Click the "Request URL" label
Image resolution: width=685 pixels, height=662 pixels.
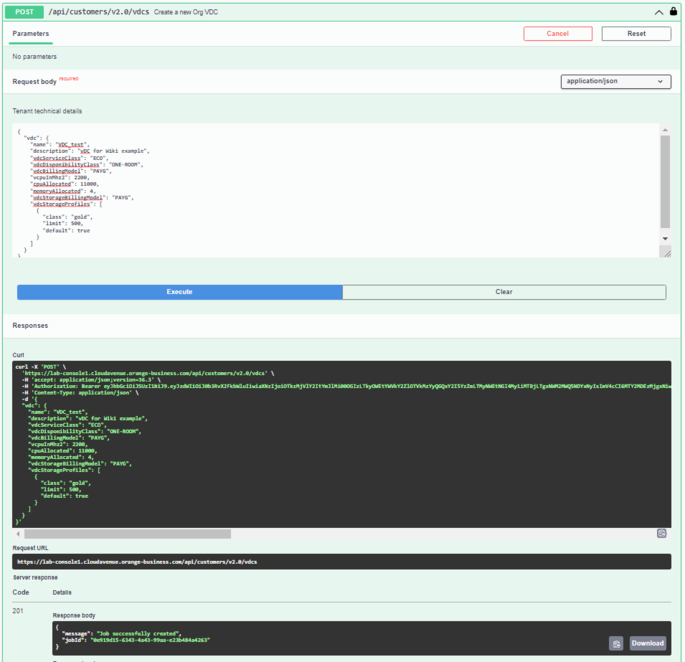(30, 548)
